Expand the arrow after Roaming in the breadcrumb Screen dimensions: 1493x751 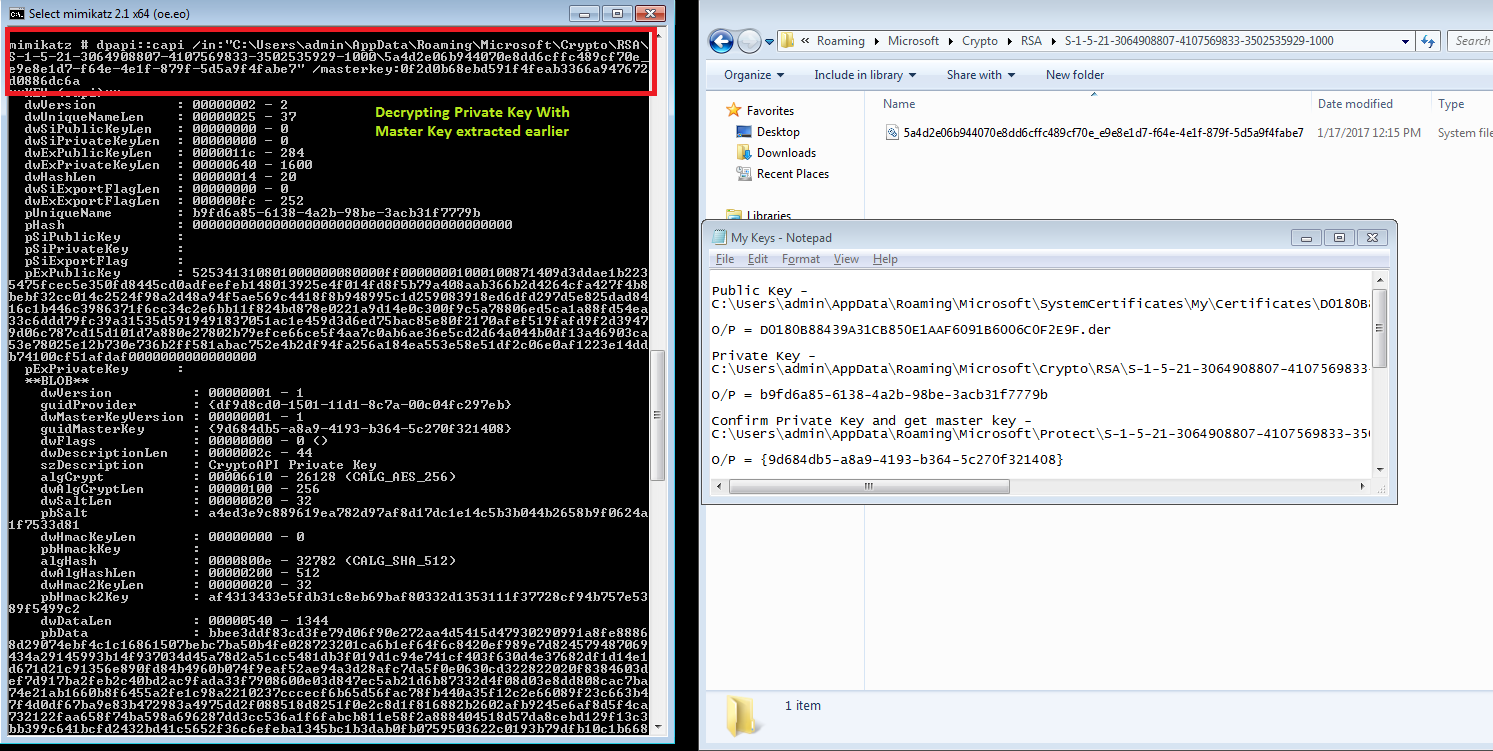click(876, 41)
